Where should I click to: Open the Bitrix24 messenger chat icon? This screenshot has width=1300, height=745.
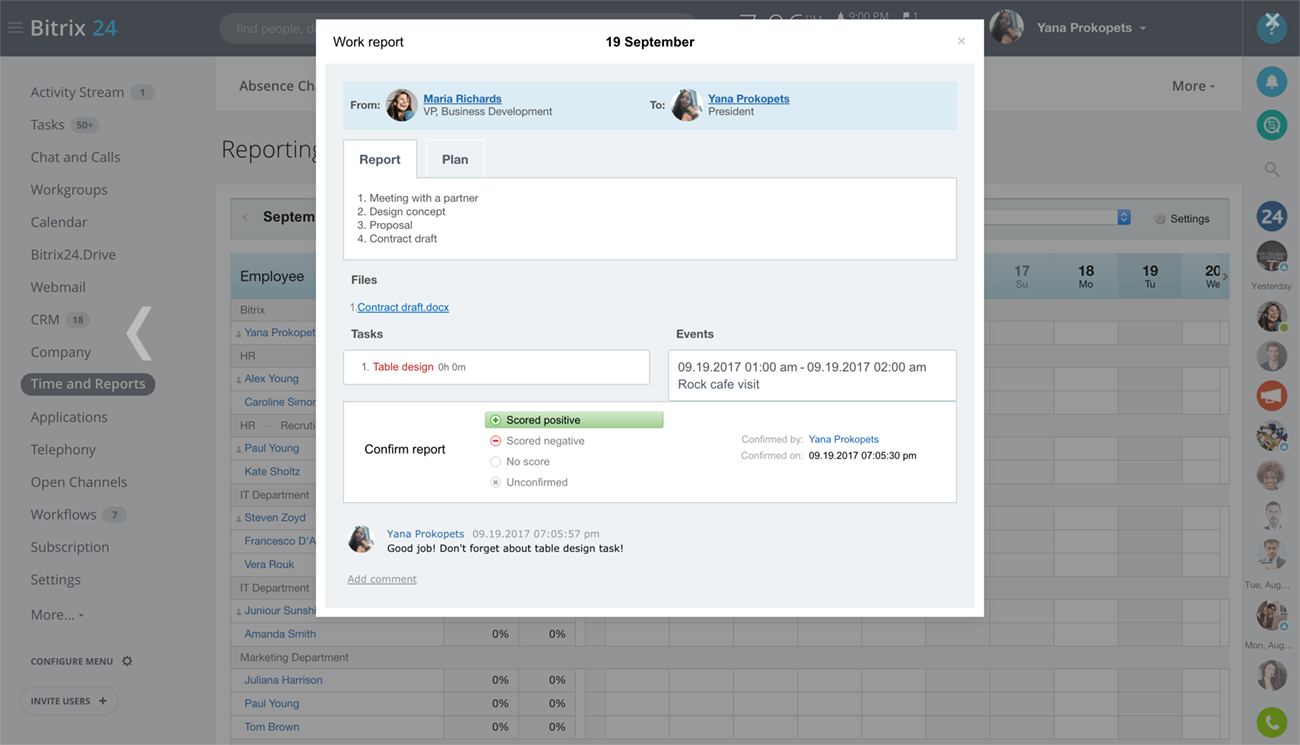point(1271,125)
